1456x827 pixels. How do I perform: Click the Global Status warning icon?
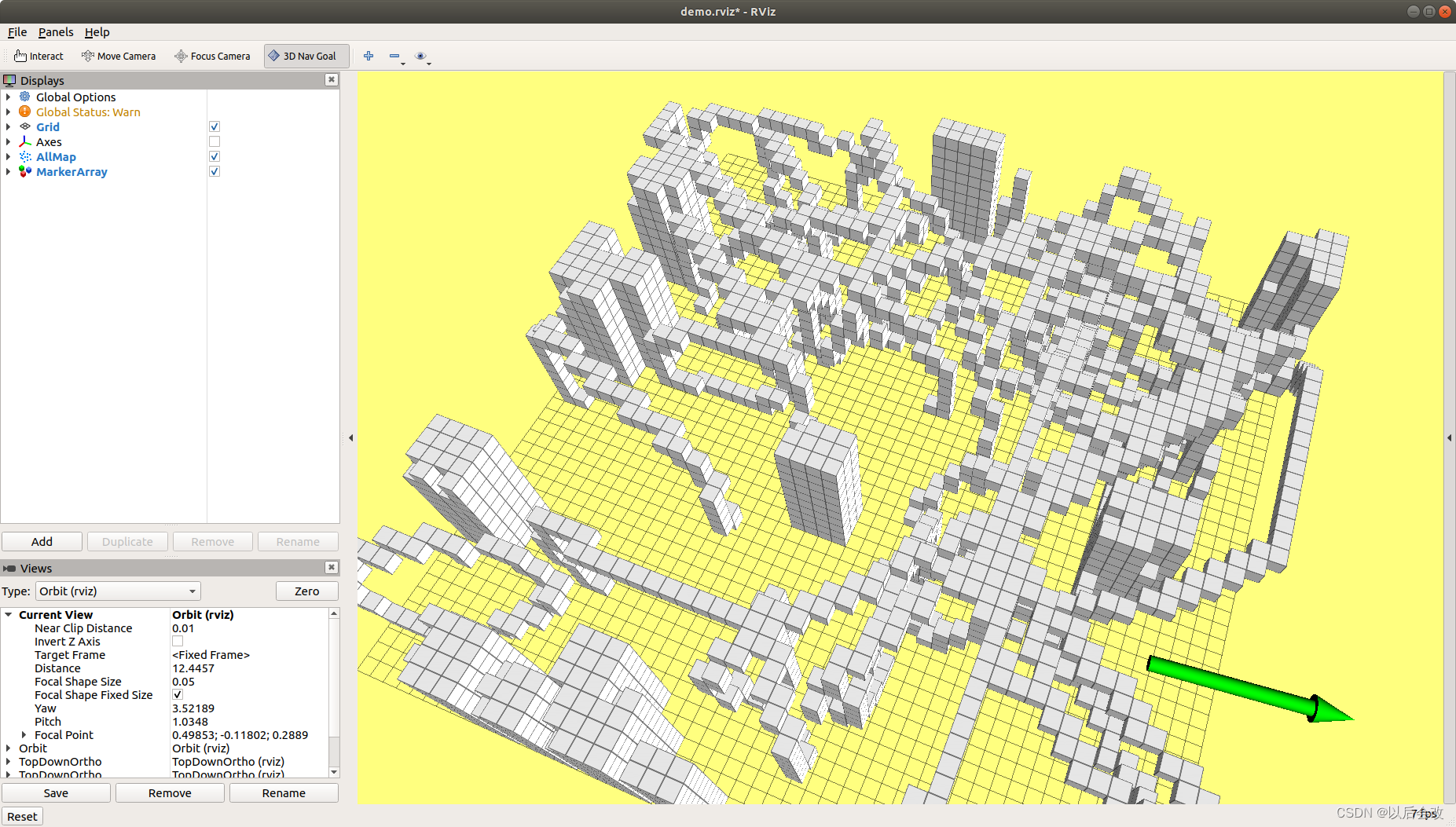(x=25, y=112)
